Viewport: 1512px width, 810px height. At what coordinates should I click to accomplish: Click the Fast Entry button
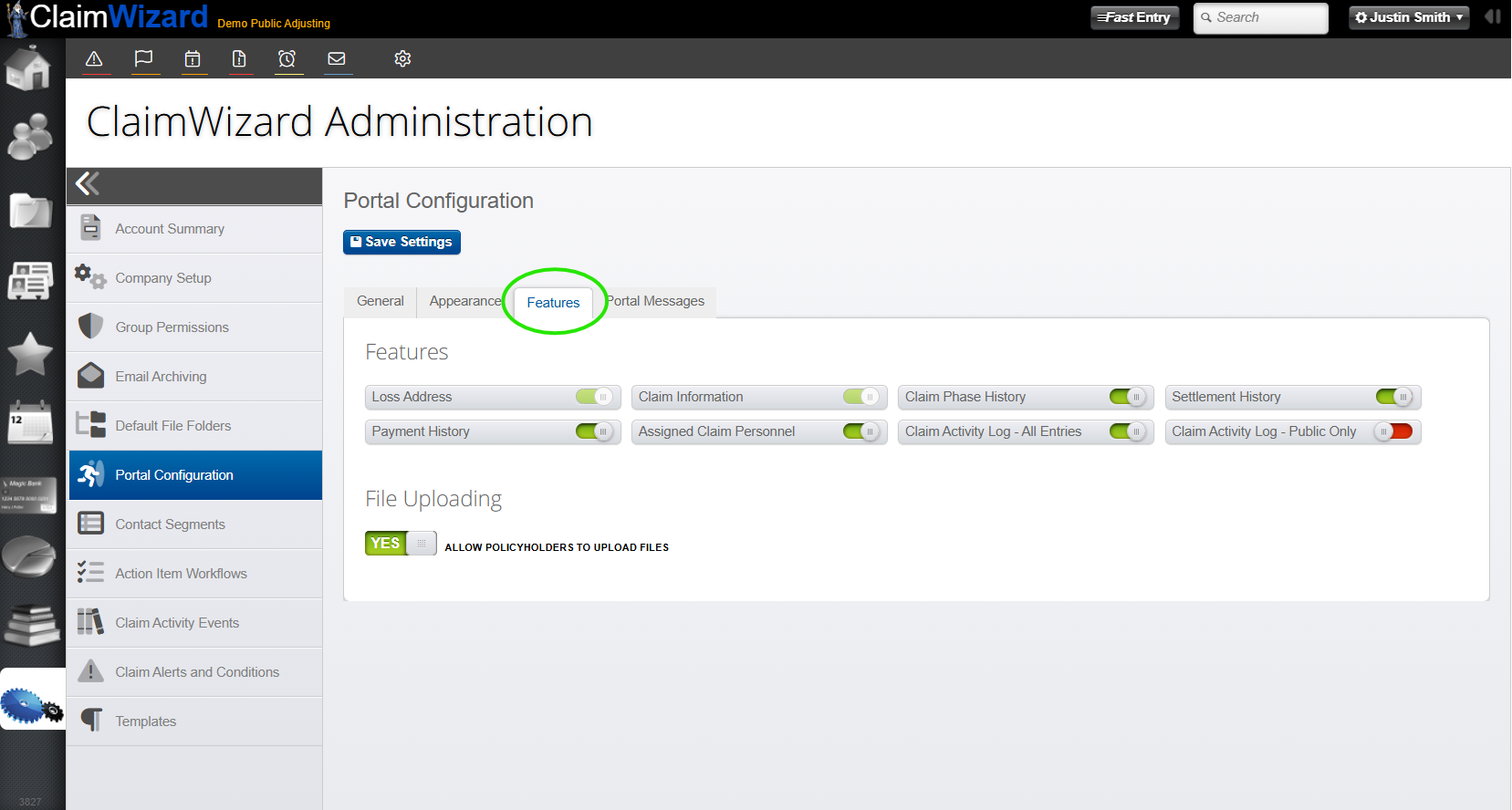[1134, 17]
